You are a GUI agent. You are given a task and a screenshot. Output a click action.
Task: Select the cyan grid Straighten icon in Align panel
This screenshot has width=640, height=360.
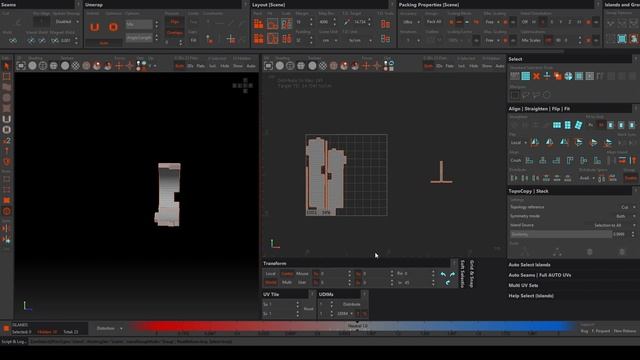click(x=557, y=125)
